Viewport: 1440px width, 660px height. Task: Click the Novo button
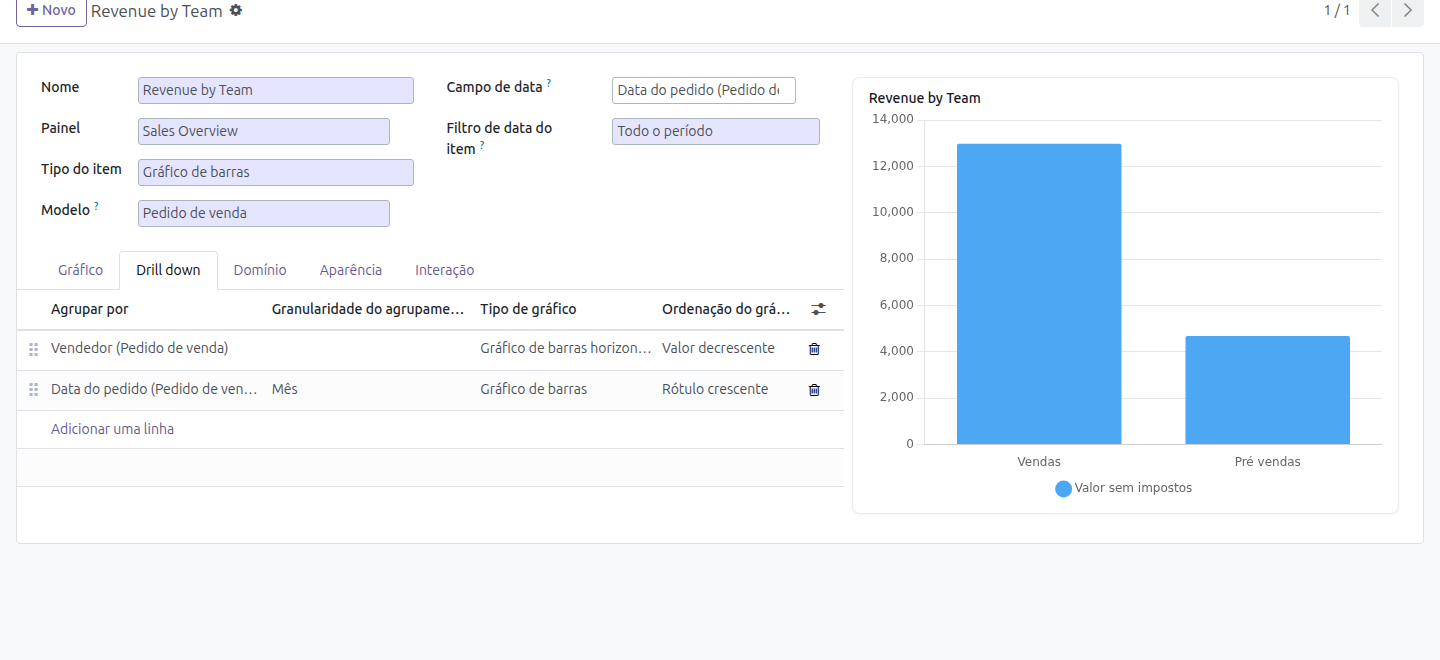[51, 11]
